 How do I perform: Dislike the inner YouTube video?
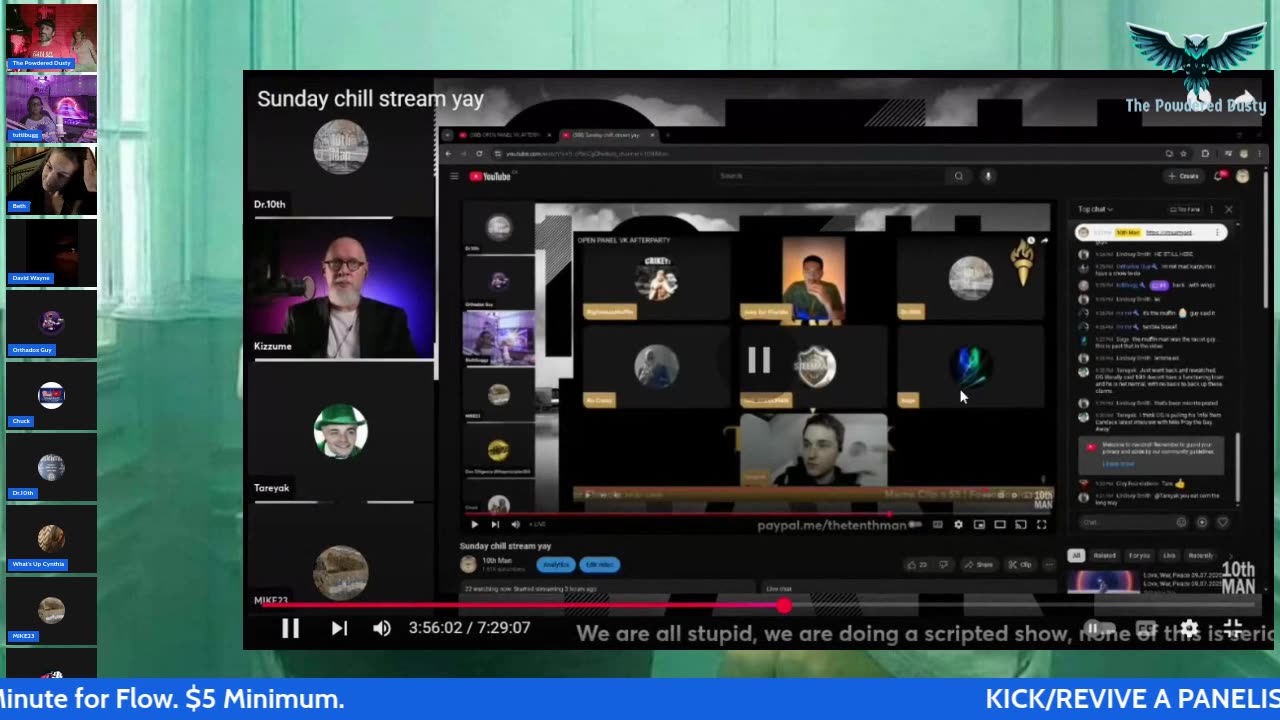coord(943,564)
